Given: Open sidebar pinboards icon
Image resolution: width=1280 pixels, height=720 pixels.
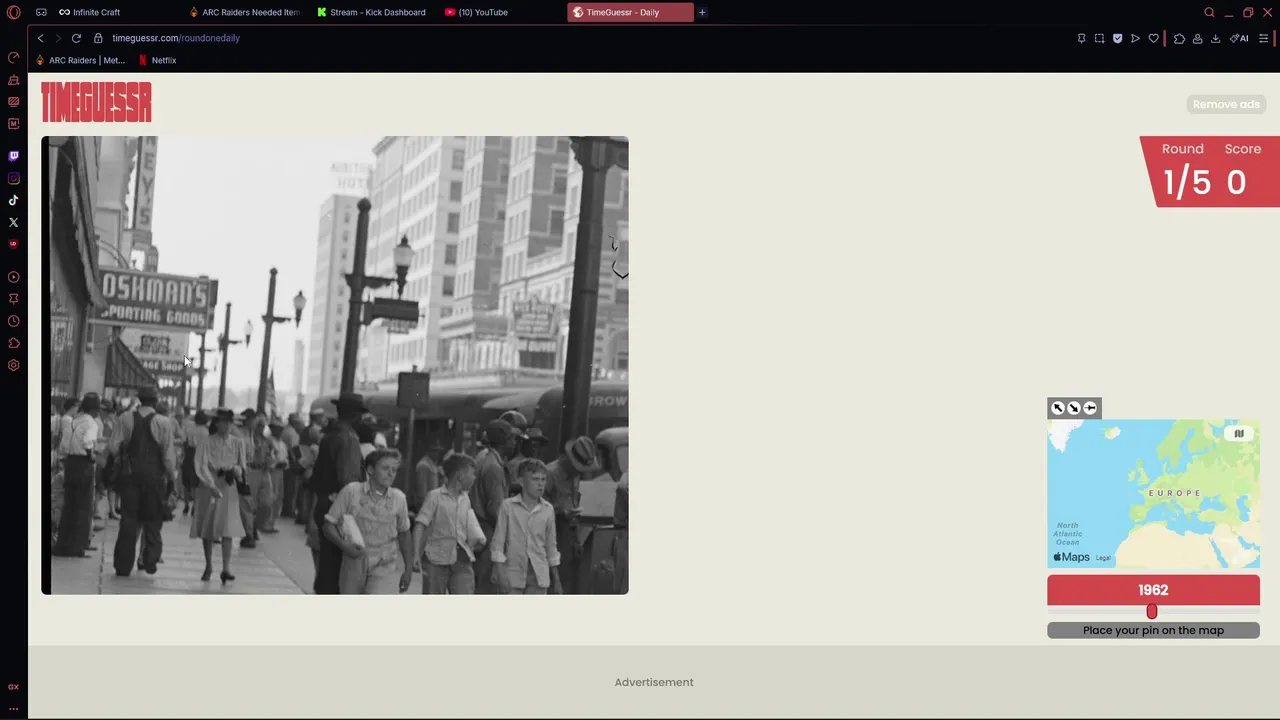Looking at the screenshot, I should [13, 299].
